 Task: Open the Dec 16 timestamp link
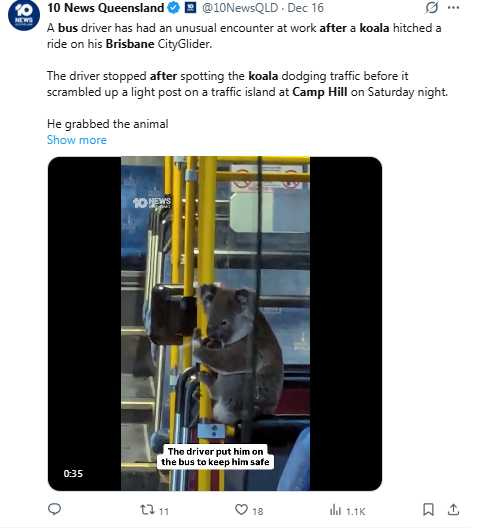305,8
